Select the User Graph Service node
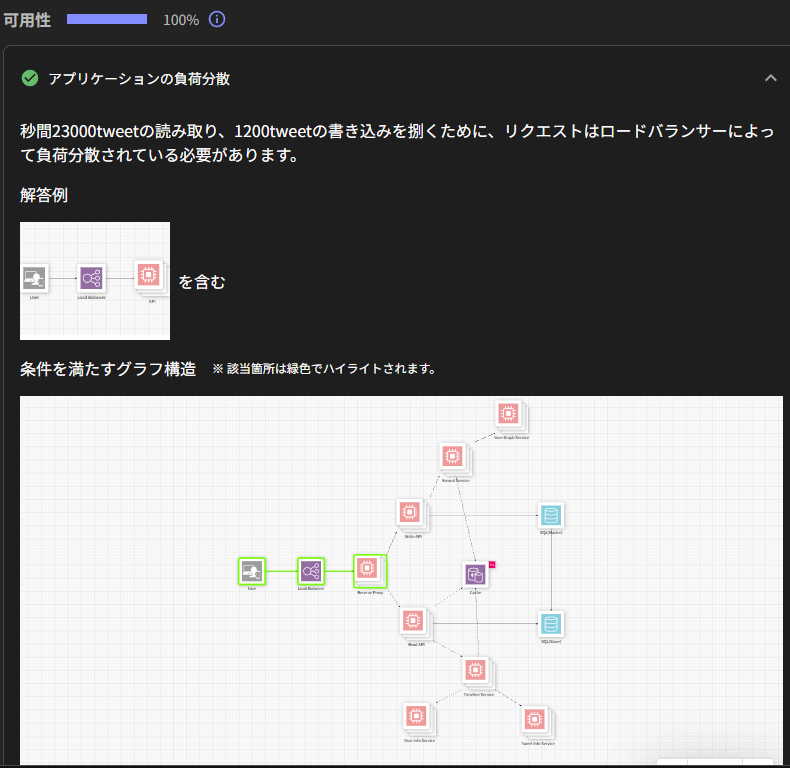 pyautogui.click(x=509, y=415)
